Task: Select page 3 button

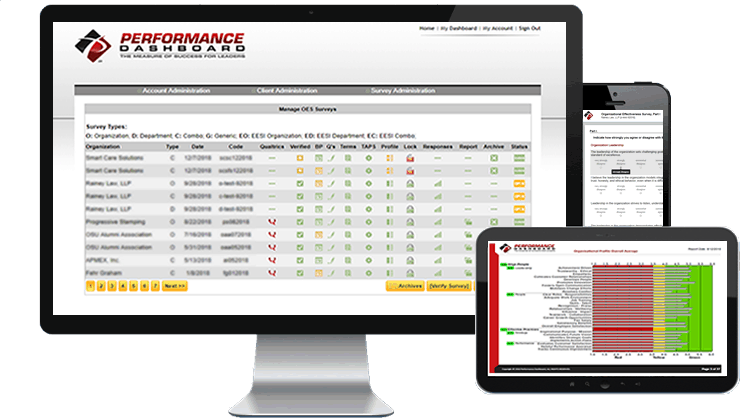Action: pos(112,286)
